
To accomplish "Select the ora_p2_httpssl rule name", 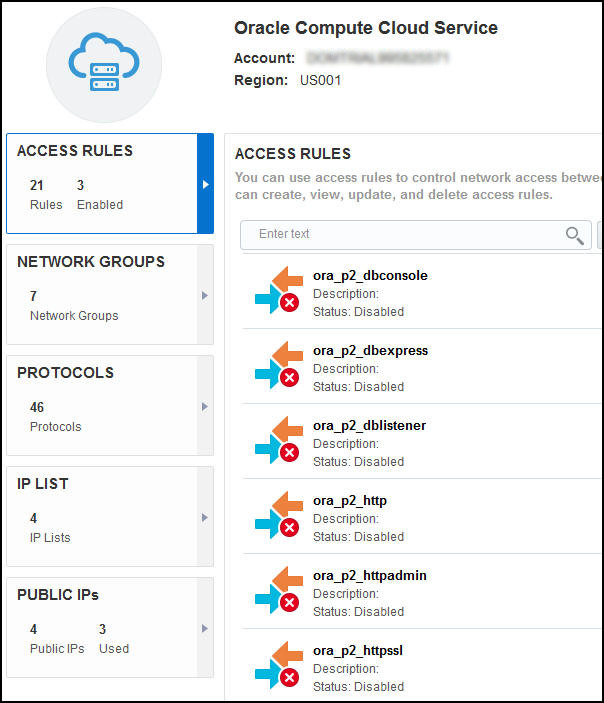I will point(358,650).
